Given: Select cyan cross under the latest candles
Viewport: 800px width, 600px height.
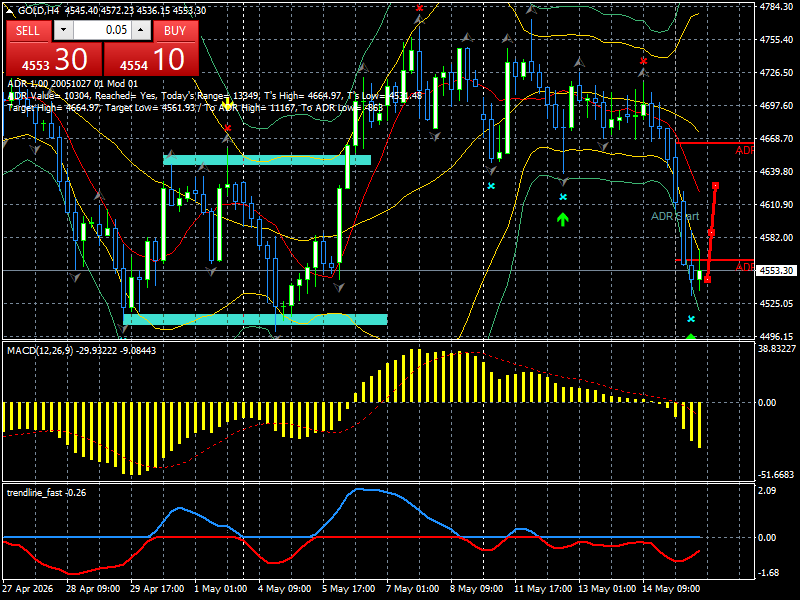Looking at the screenshot, I should 691,319.
